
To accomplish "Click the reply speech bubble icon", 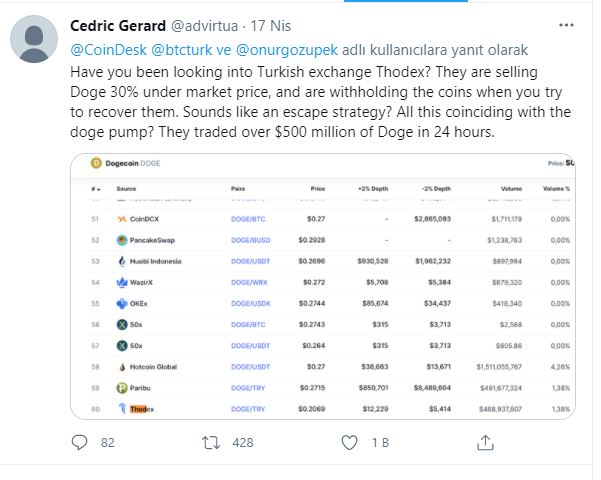I will pos(79,442).
